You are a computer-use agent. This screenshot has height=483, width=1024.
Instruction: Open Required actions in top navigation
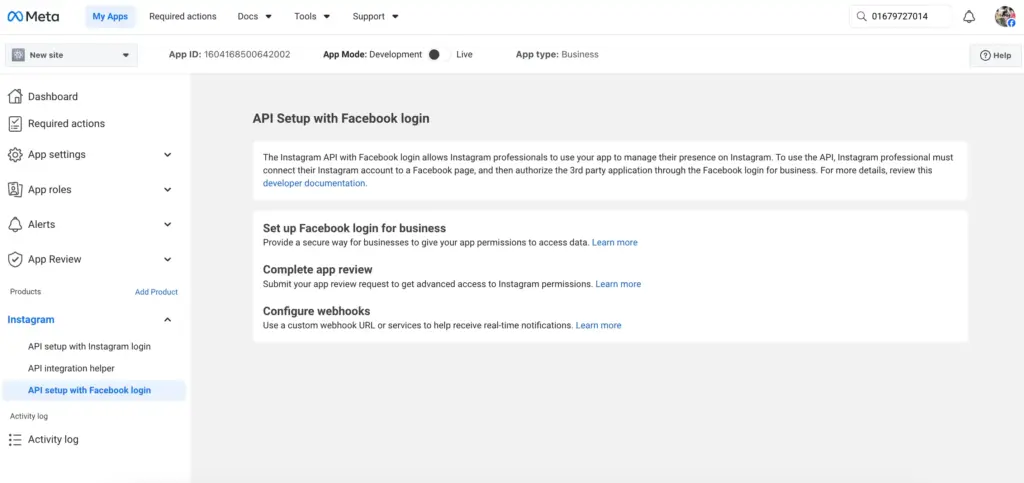[x=183, y=16]
